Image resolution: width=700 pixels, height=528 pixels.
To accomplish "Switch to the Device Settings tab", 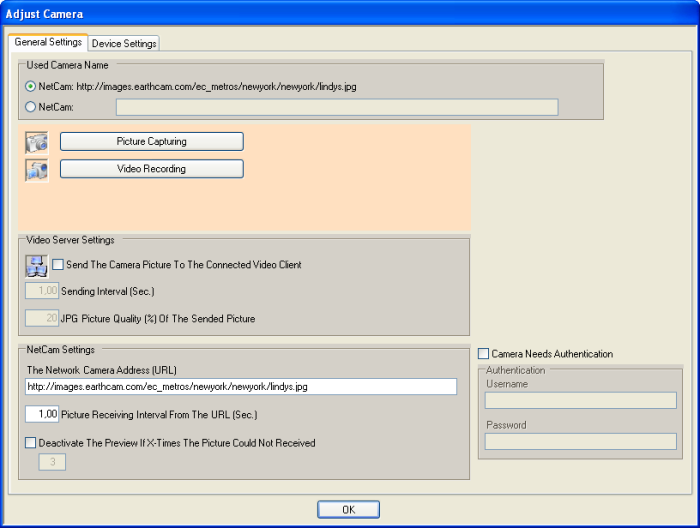I will [x=124, y=43].
